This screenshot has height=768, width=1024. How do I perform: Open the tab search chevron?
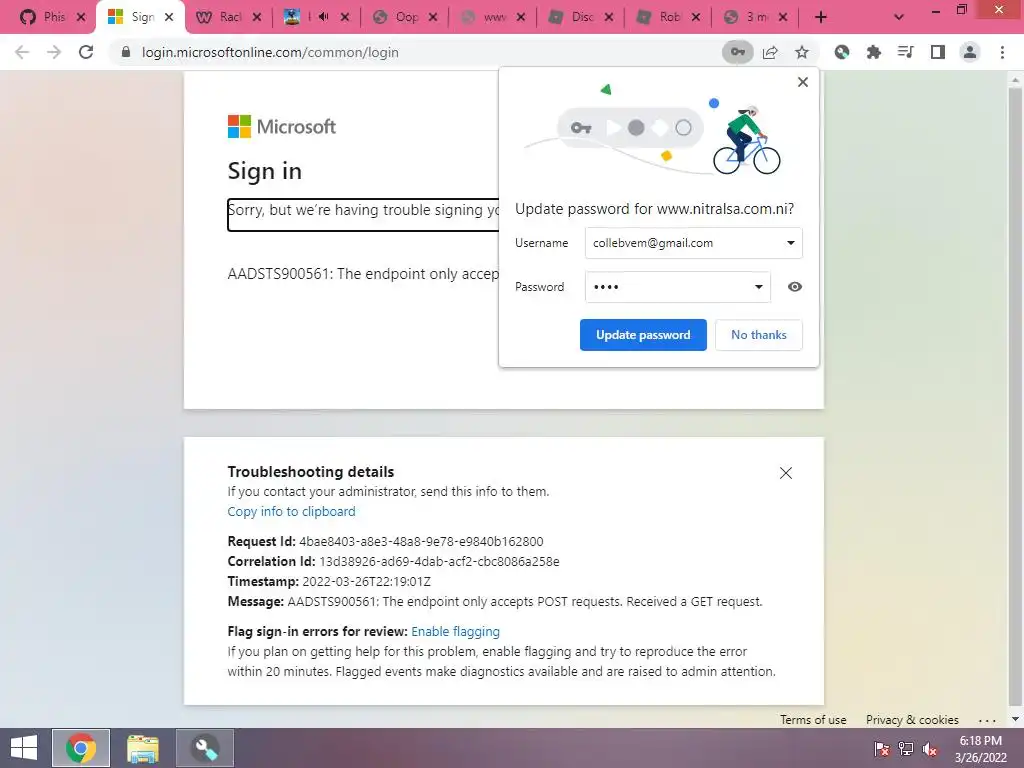click(899, 18)
